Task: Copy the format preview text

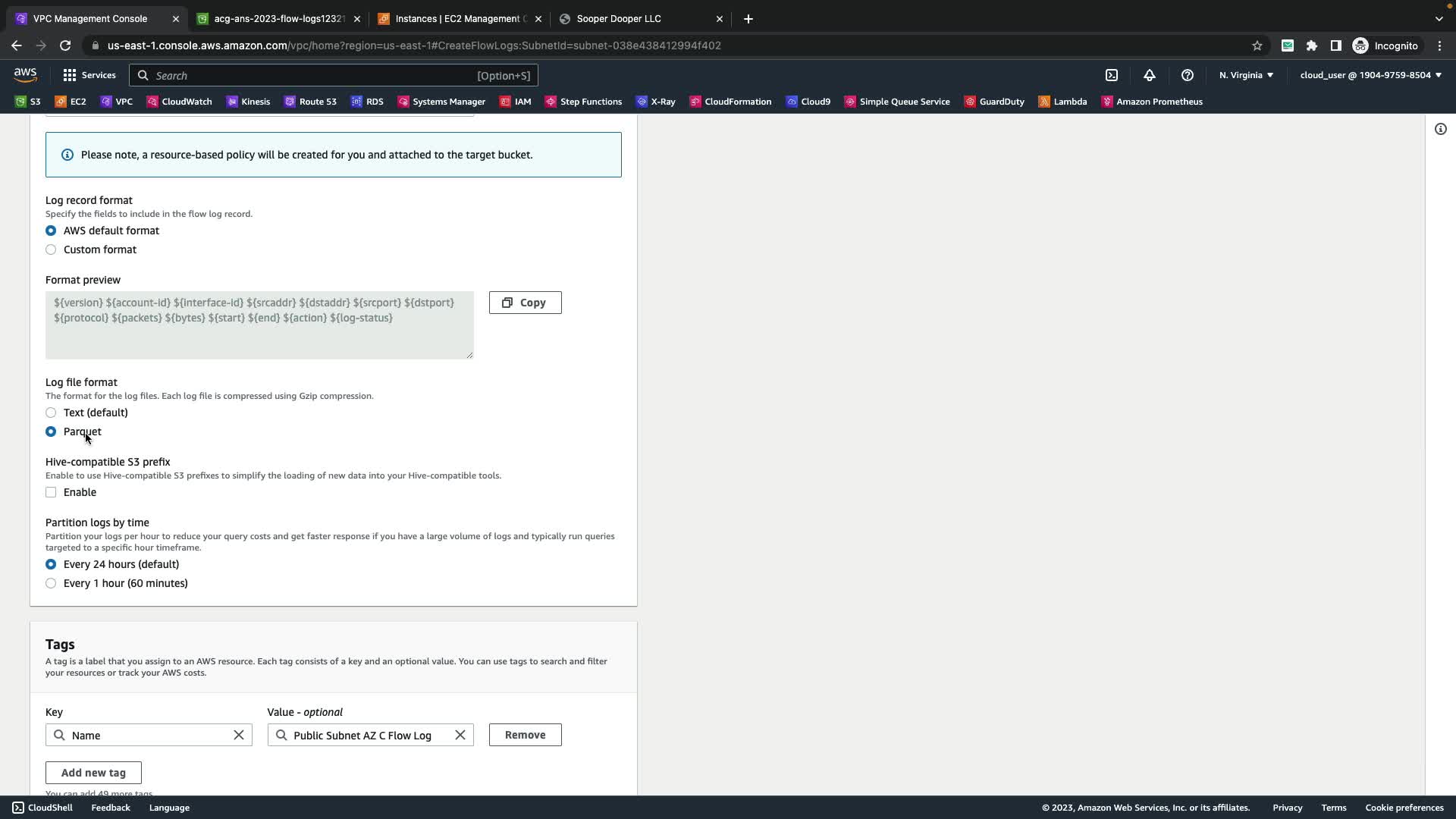Action: coord(525,303)
